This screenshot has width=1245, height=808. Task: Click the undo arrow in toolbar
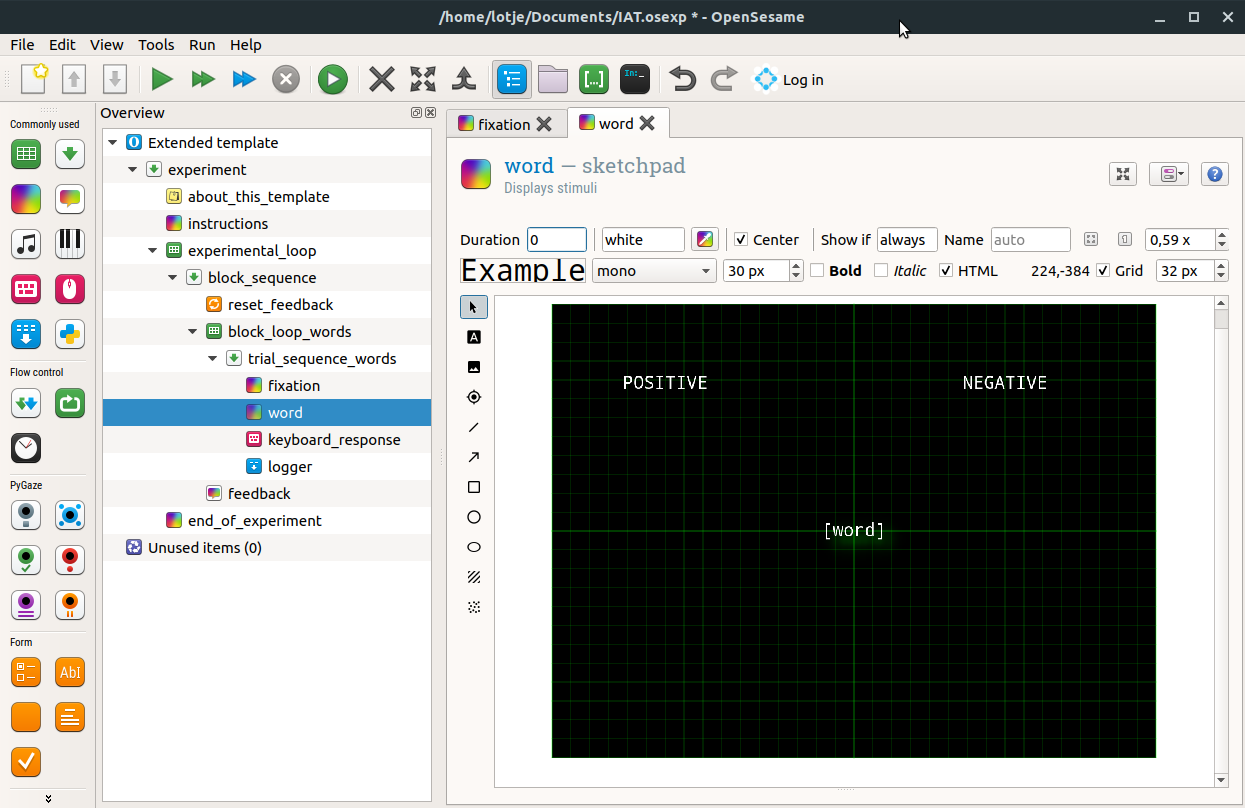click(x=682, y=79)
